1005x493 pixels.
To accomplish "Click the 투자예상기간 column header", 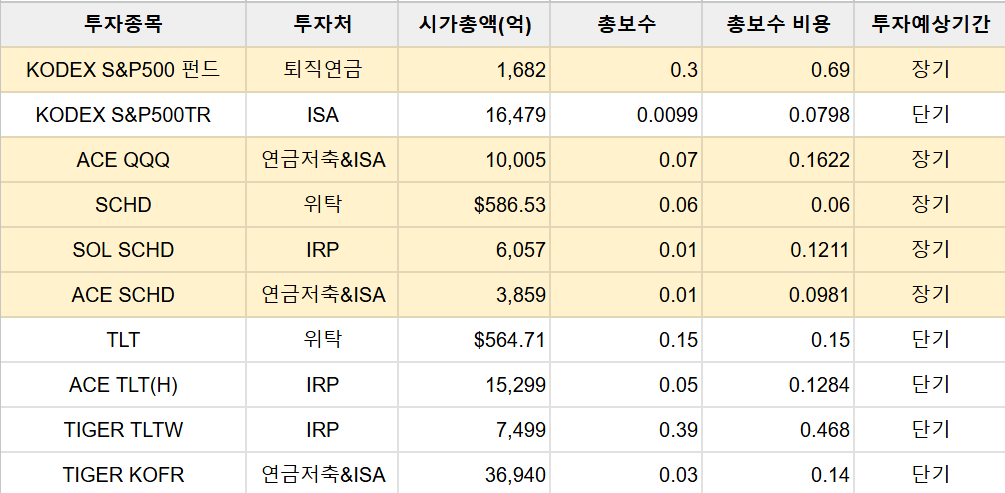I will [x=930, y=24].
